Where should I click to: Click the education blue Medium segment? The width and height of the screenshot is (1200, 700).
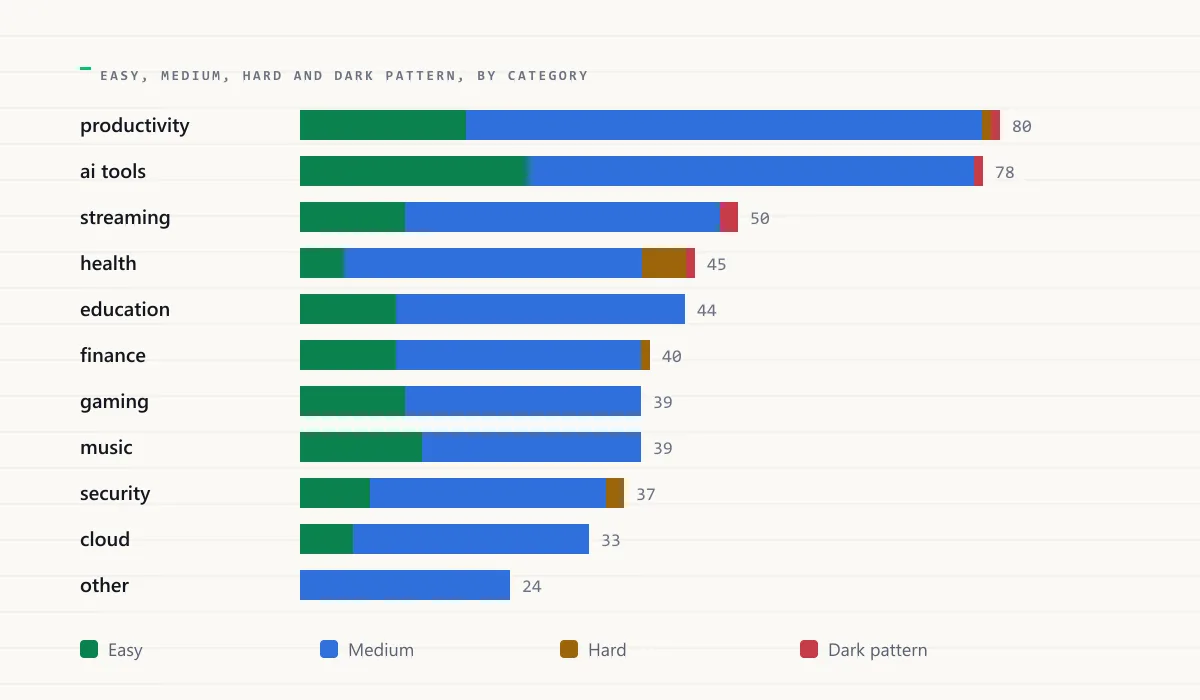540,309
